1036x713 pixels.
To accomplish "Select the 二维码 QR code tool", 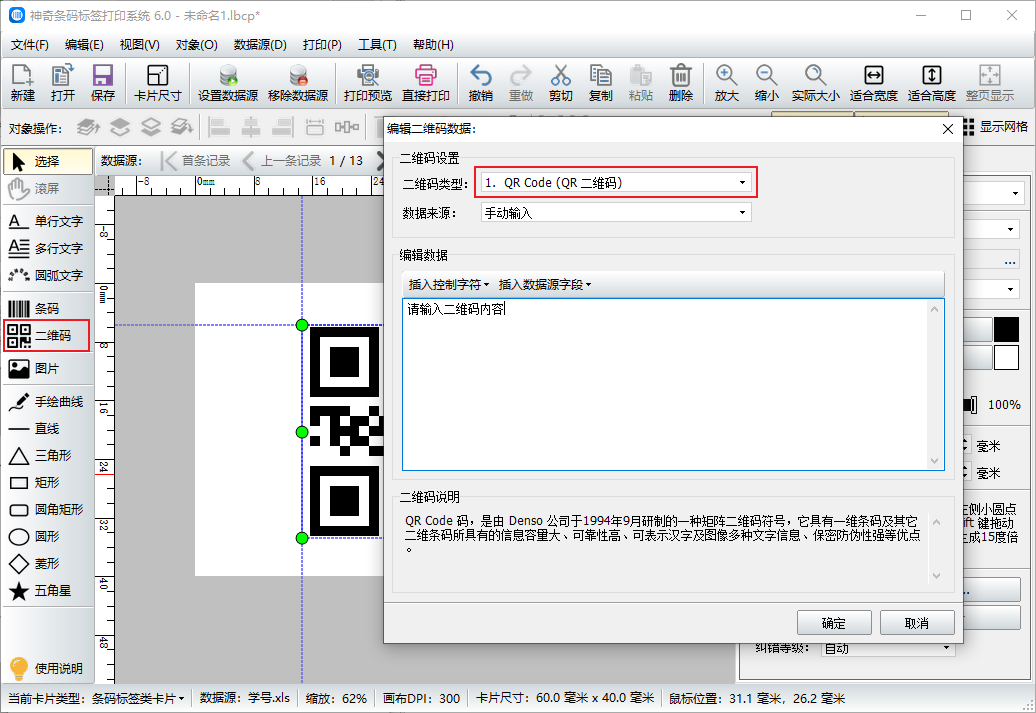I will (x=46, y=336).
